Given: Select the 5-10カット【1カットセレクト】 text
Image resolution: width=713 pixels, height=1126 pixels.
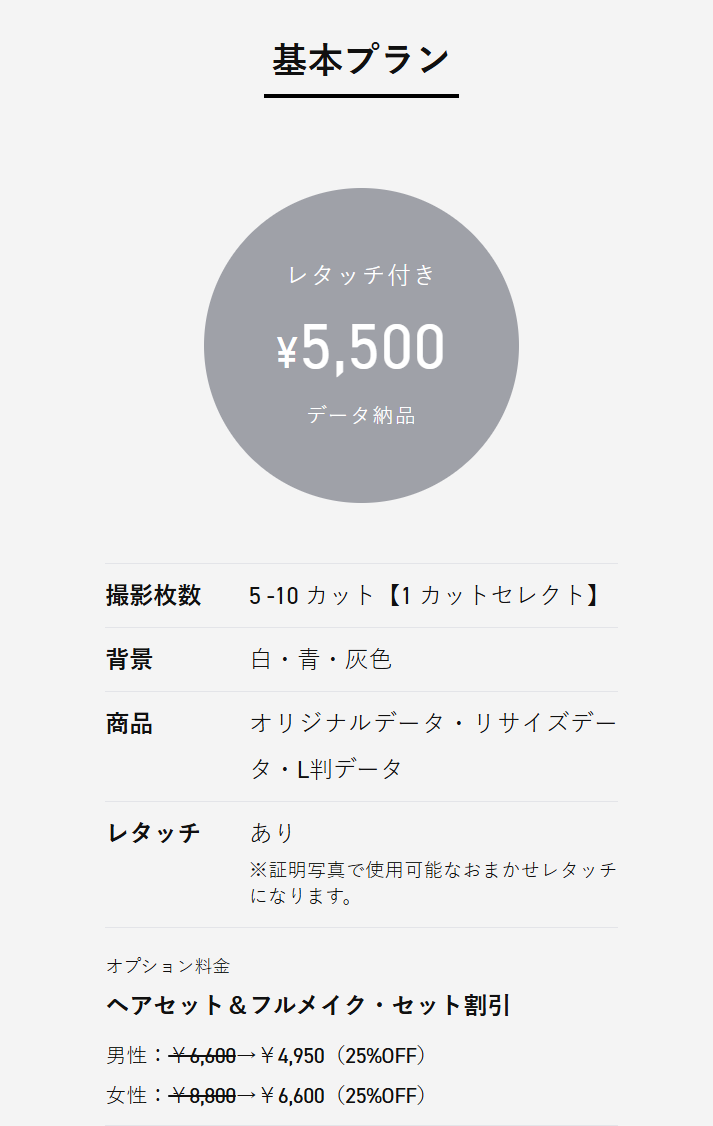Looking at the screenshot, I should tap(426, 595).
